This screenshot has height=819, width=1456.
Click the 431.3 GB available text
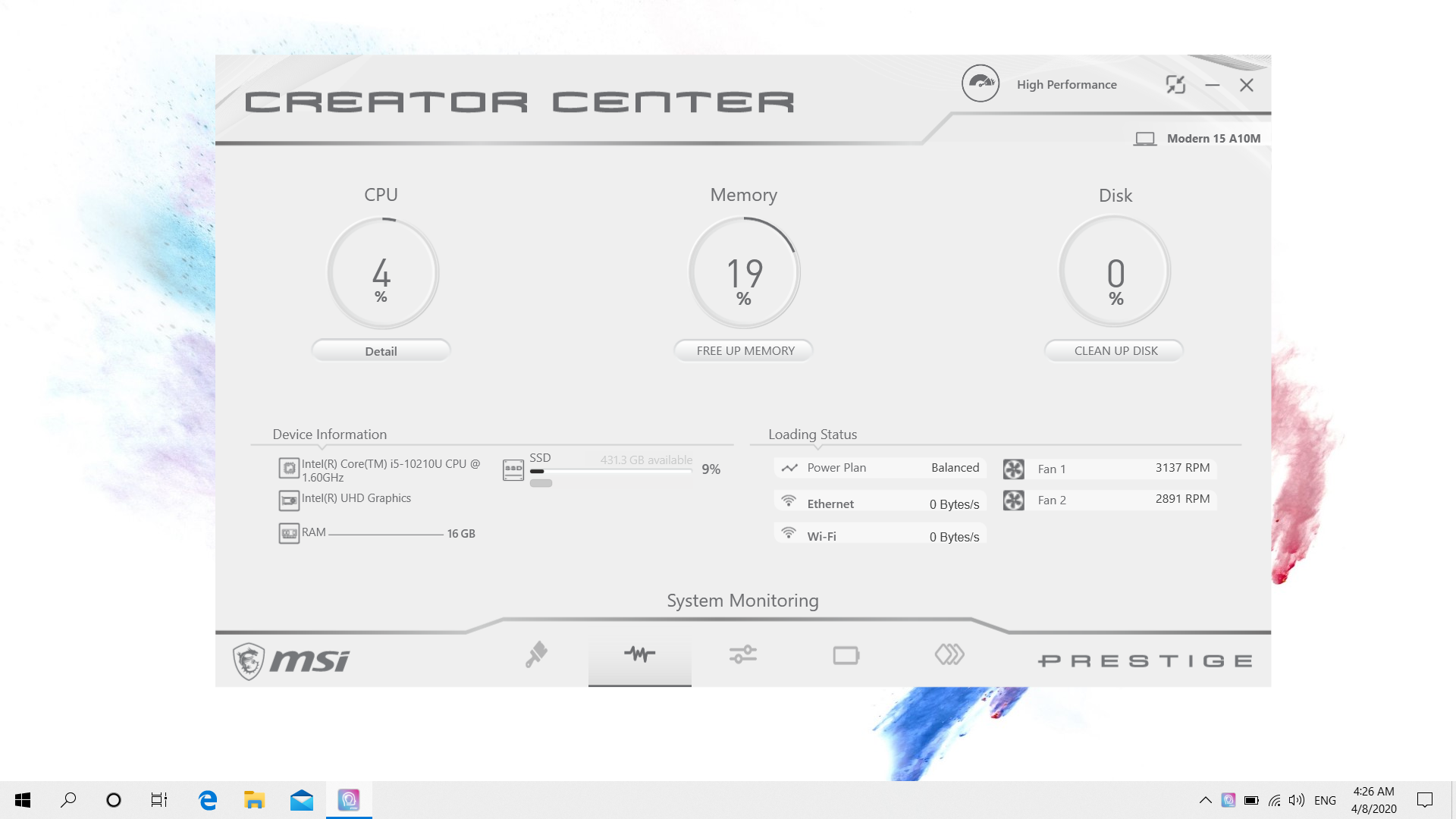[x=646, y=460]
